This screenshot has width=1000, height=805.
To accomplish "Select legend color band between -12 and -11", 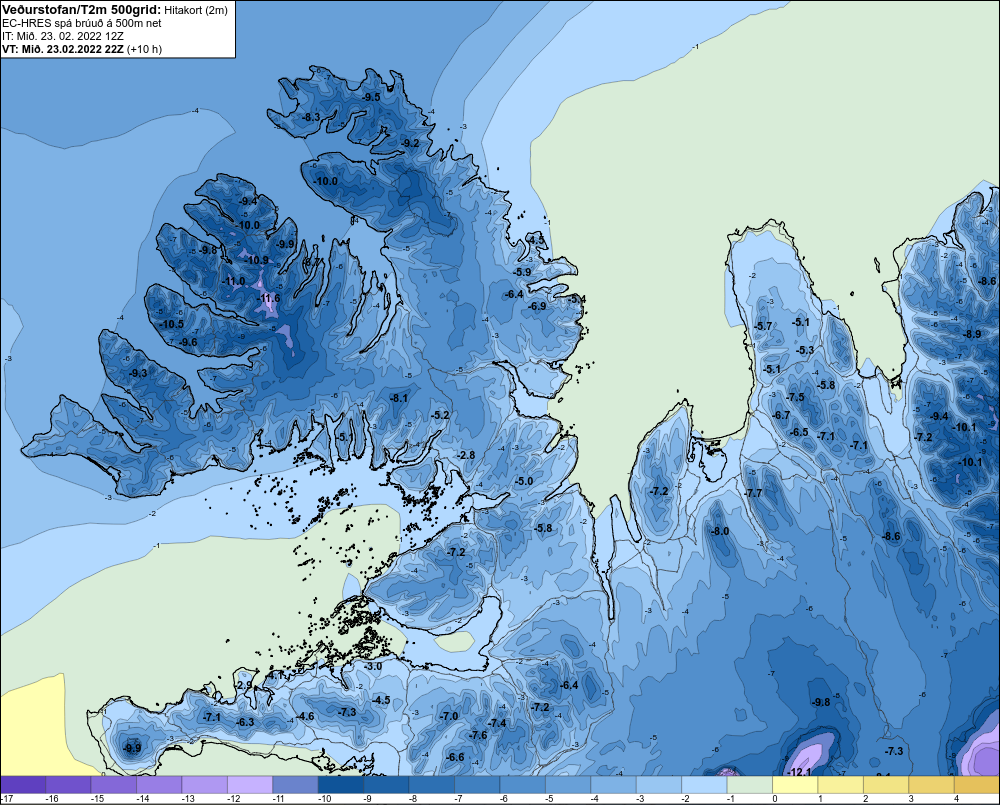I will [x=249, y=785].
